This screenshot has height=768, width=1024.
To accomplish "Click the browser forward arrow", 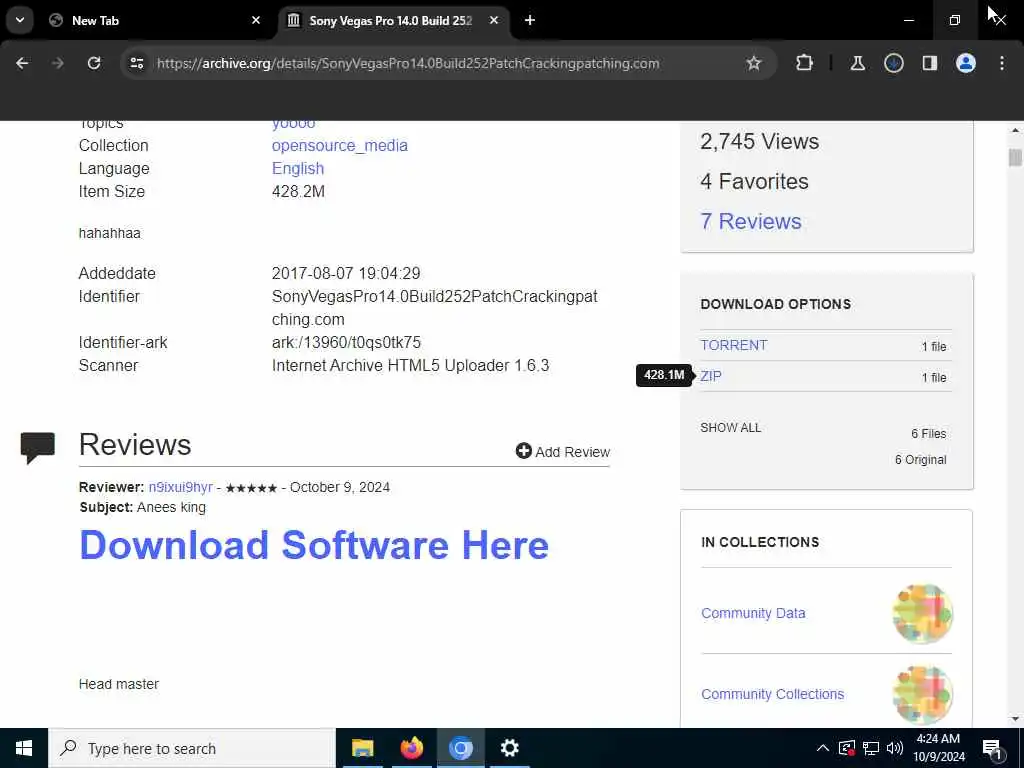I will (x=57, y=63).
